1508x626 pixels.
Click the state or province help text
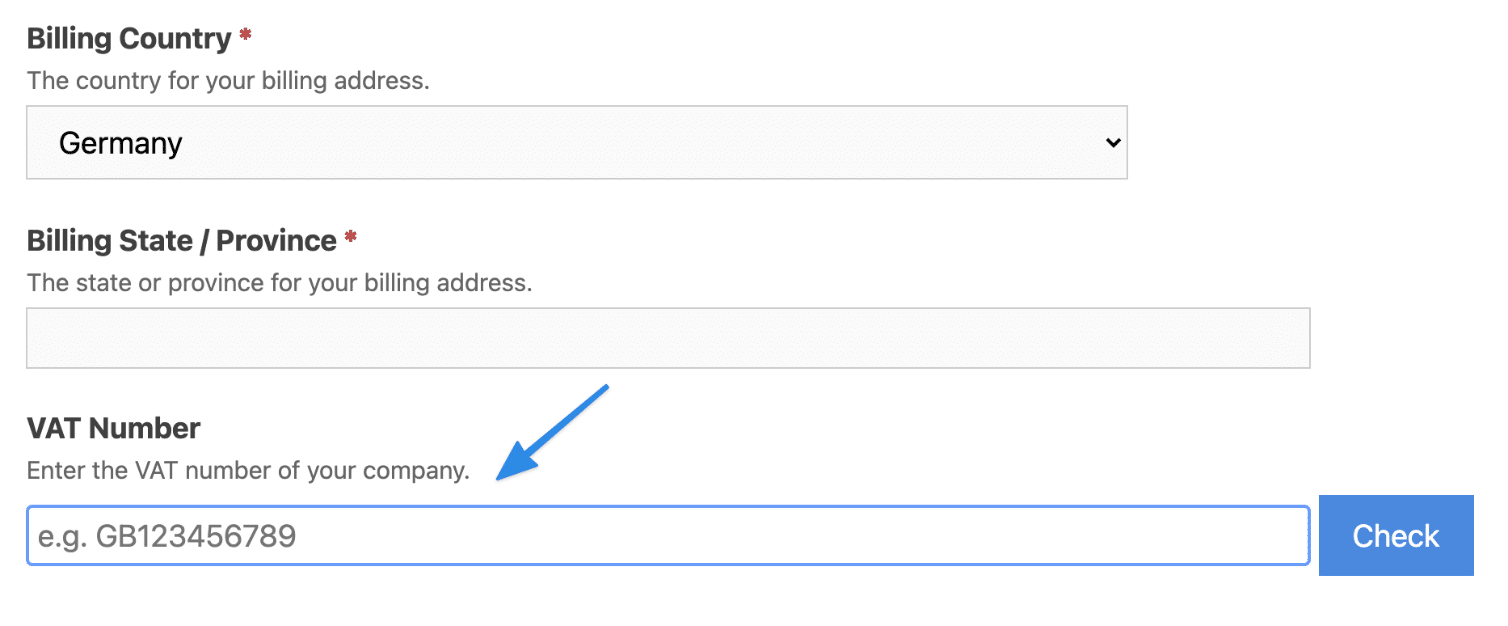[x=279, y=282]
